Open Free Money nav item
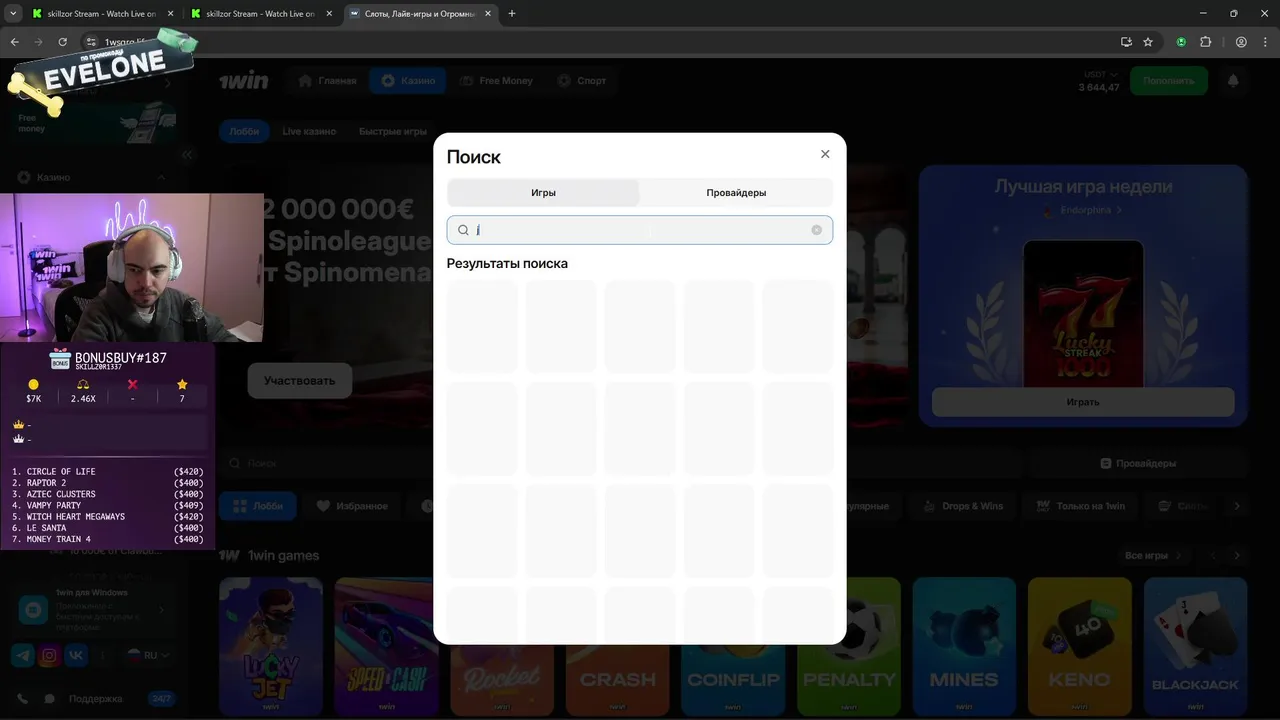The image size is (1280, 720). coord(496,81)
